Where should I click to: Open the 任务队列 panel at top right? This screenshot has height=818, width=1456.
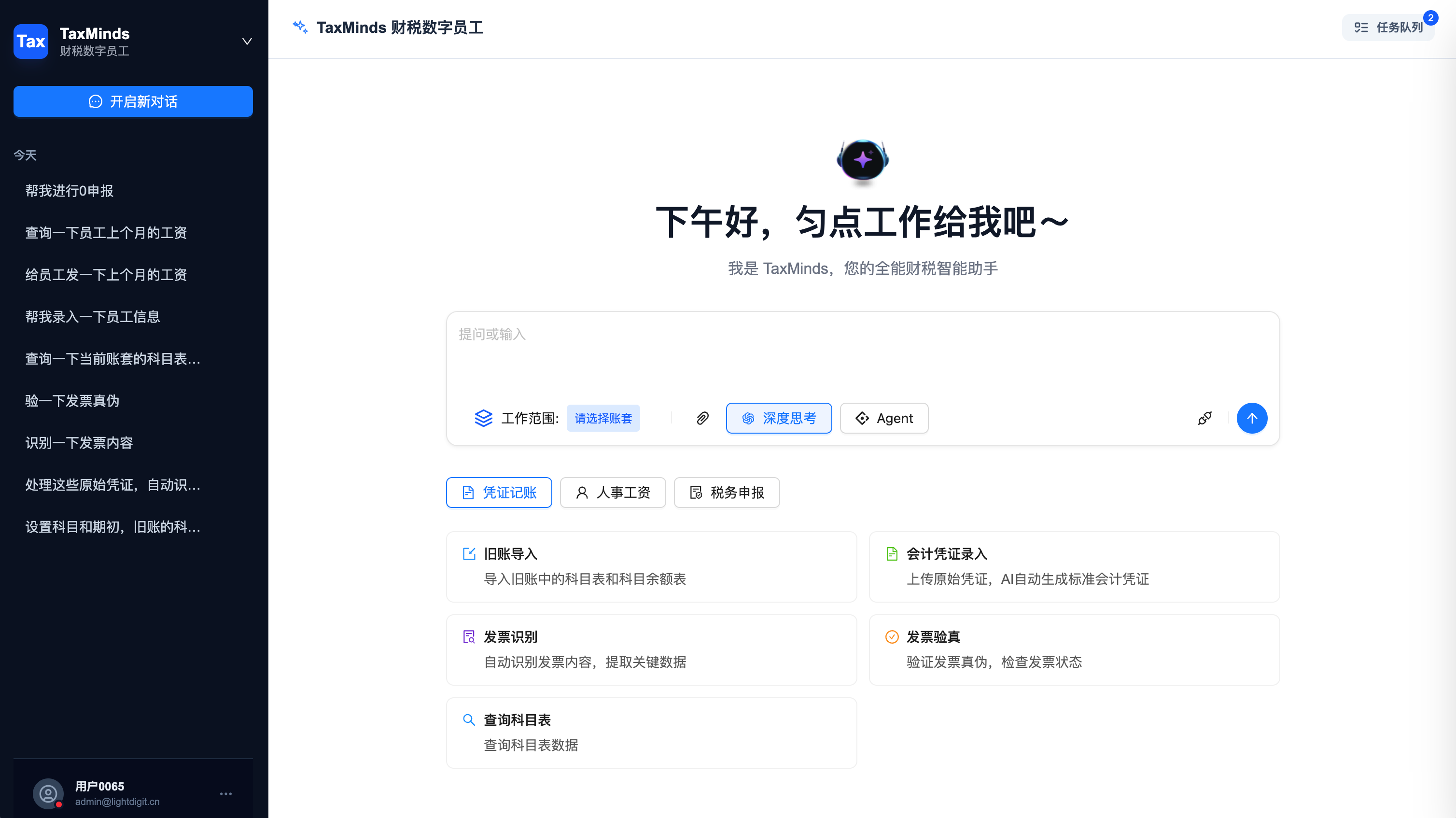1388,27
